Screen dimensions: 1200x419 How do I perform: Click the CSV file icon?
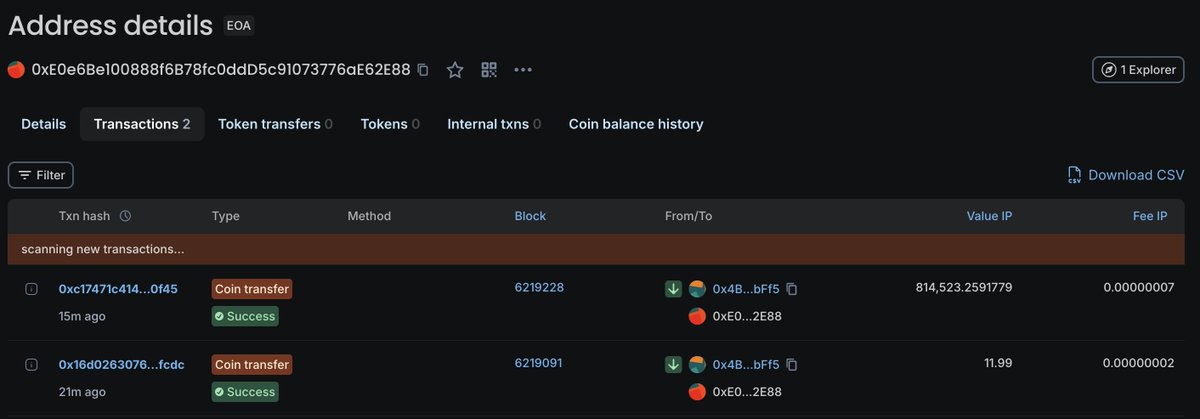[1074, 175]
